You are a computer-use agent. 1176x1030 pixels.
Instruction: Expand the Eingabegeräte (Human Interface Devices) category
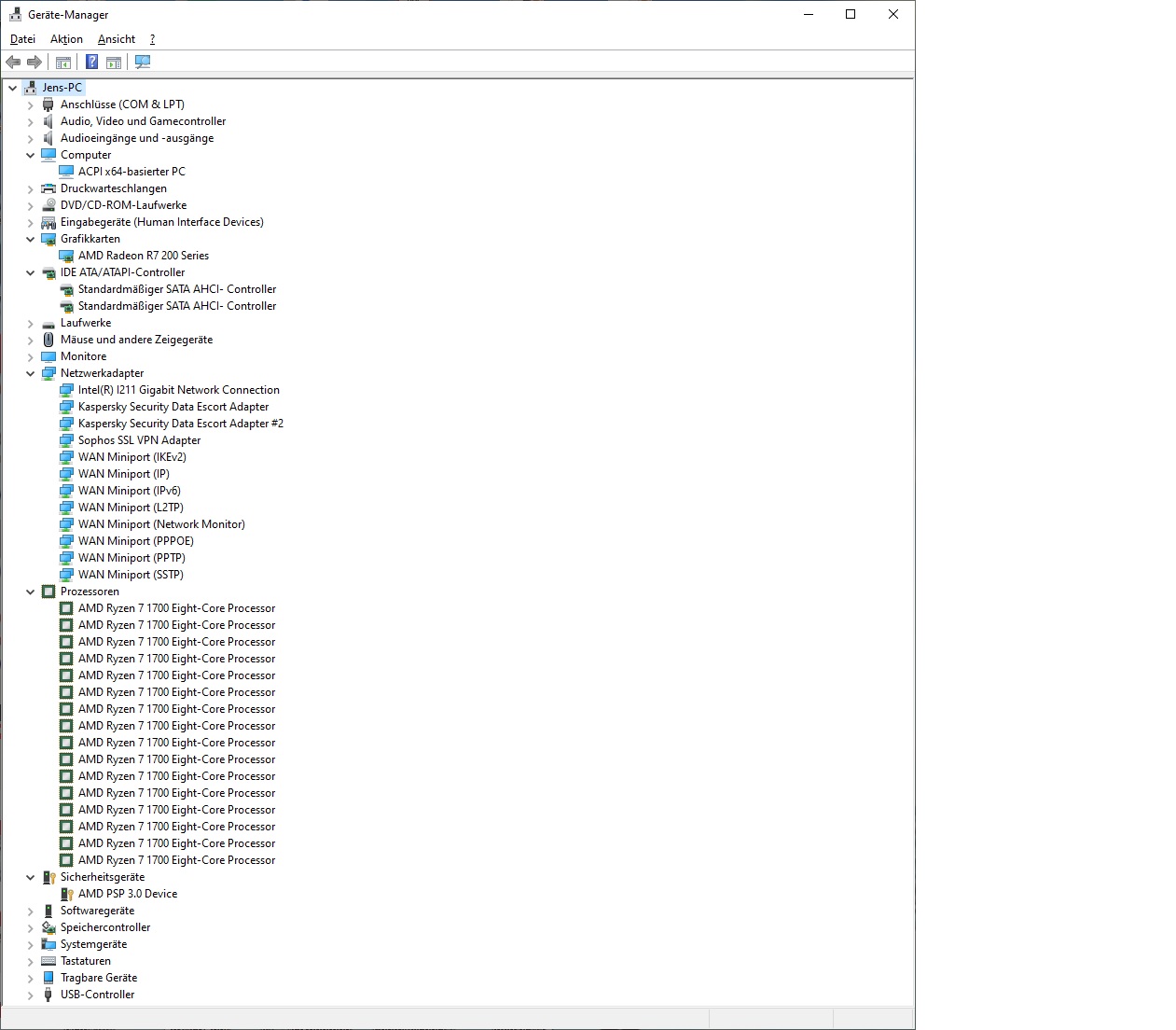pos(30,222)
